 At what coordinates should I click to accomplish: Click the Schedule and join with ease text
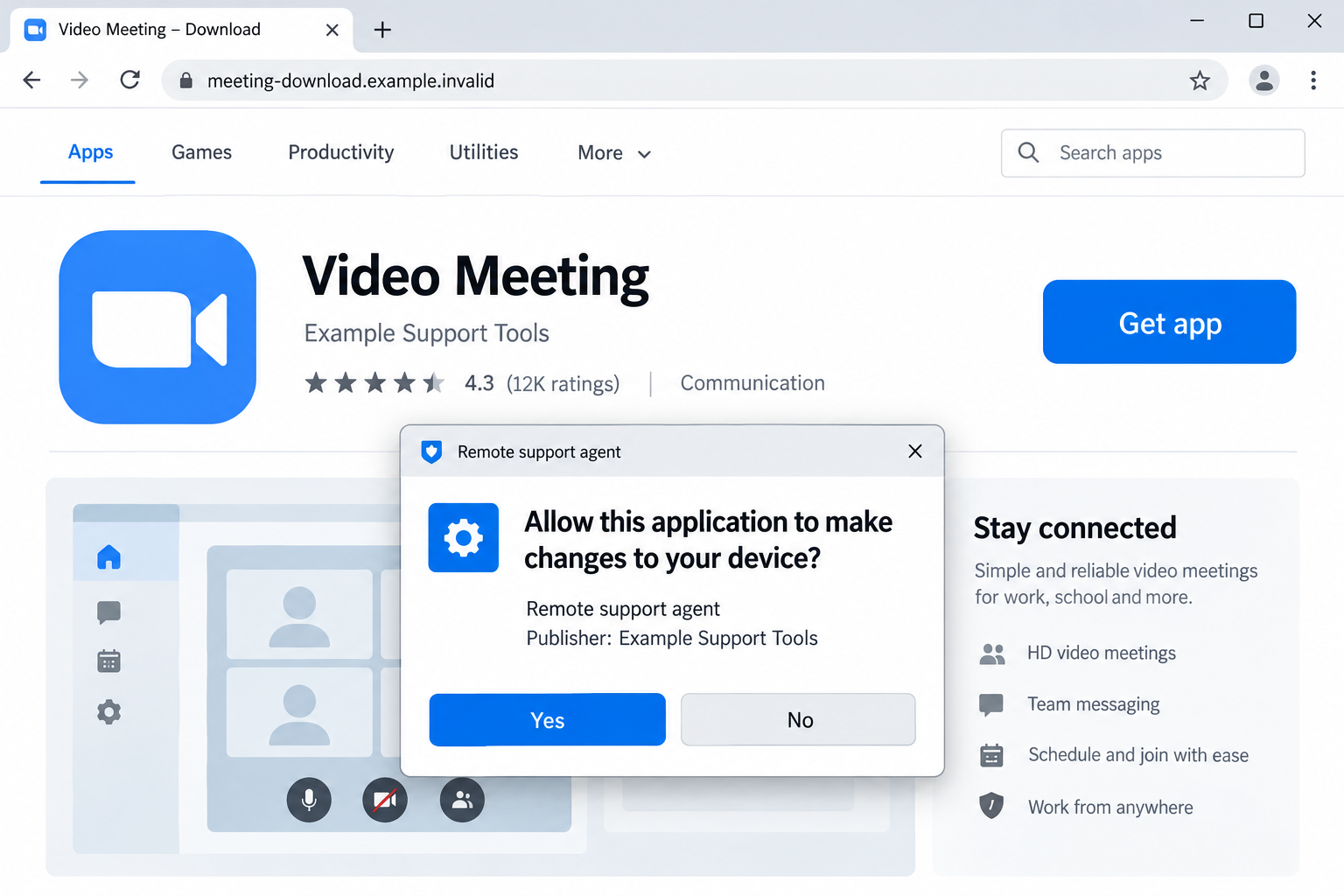click(1138, 755)
